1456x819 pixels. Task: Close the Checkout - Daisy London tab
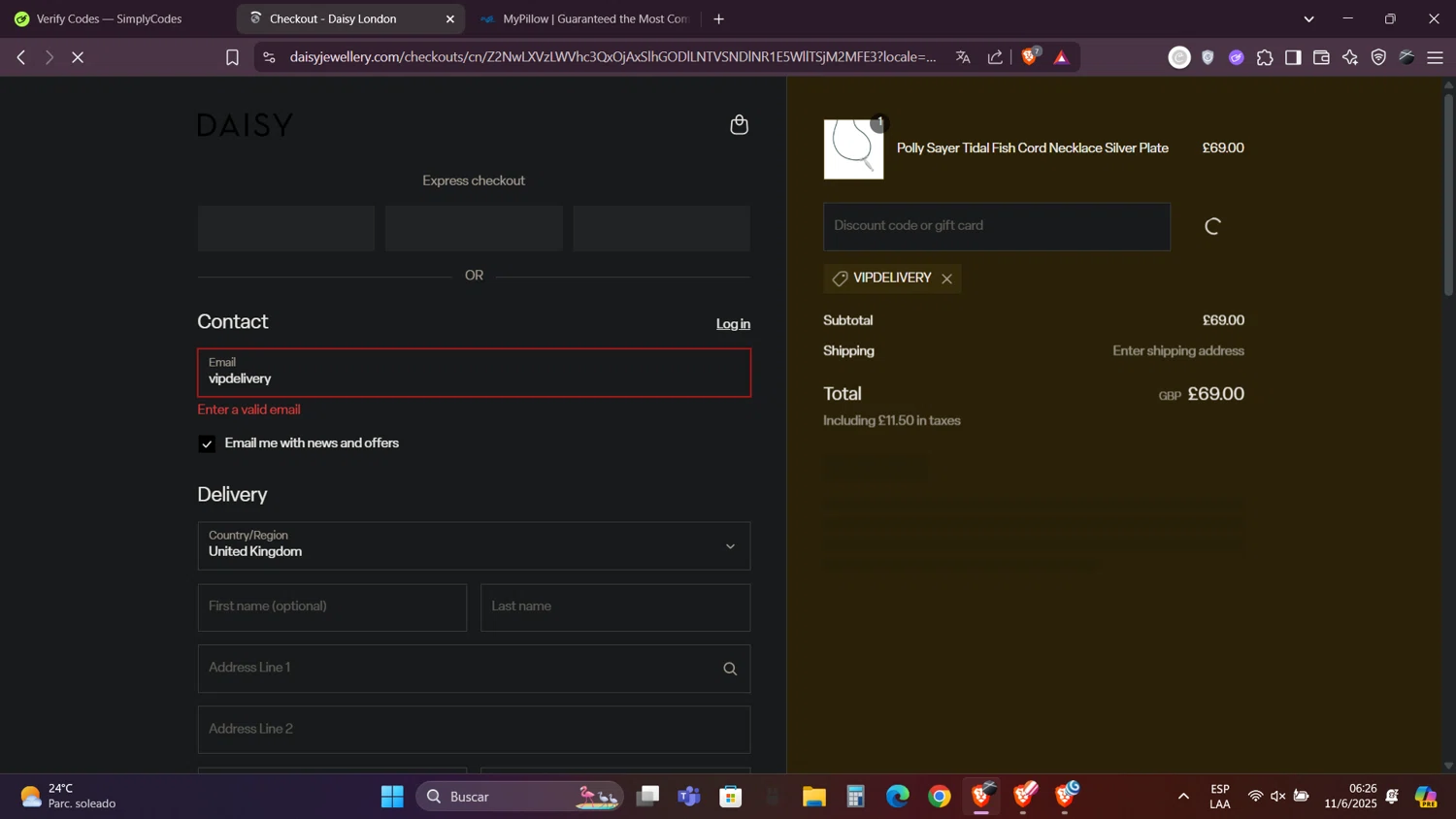pyautogui.click(x=449, y=18)
